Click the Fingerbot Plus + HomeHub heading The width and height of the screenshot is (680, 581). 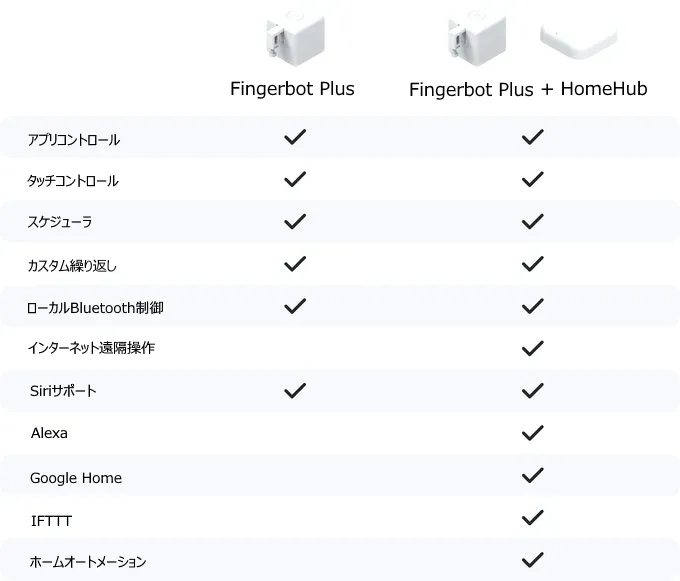coord(528,90)
